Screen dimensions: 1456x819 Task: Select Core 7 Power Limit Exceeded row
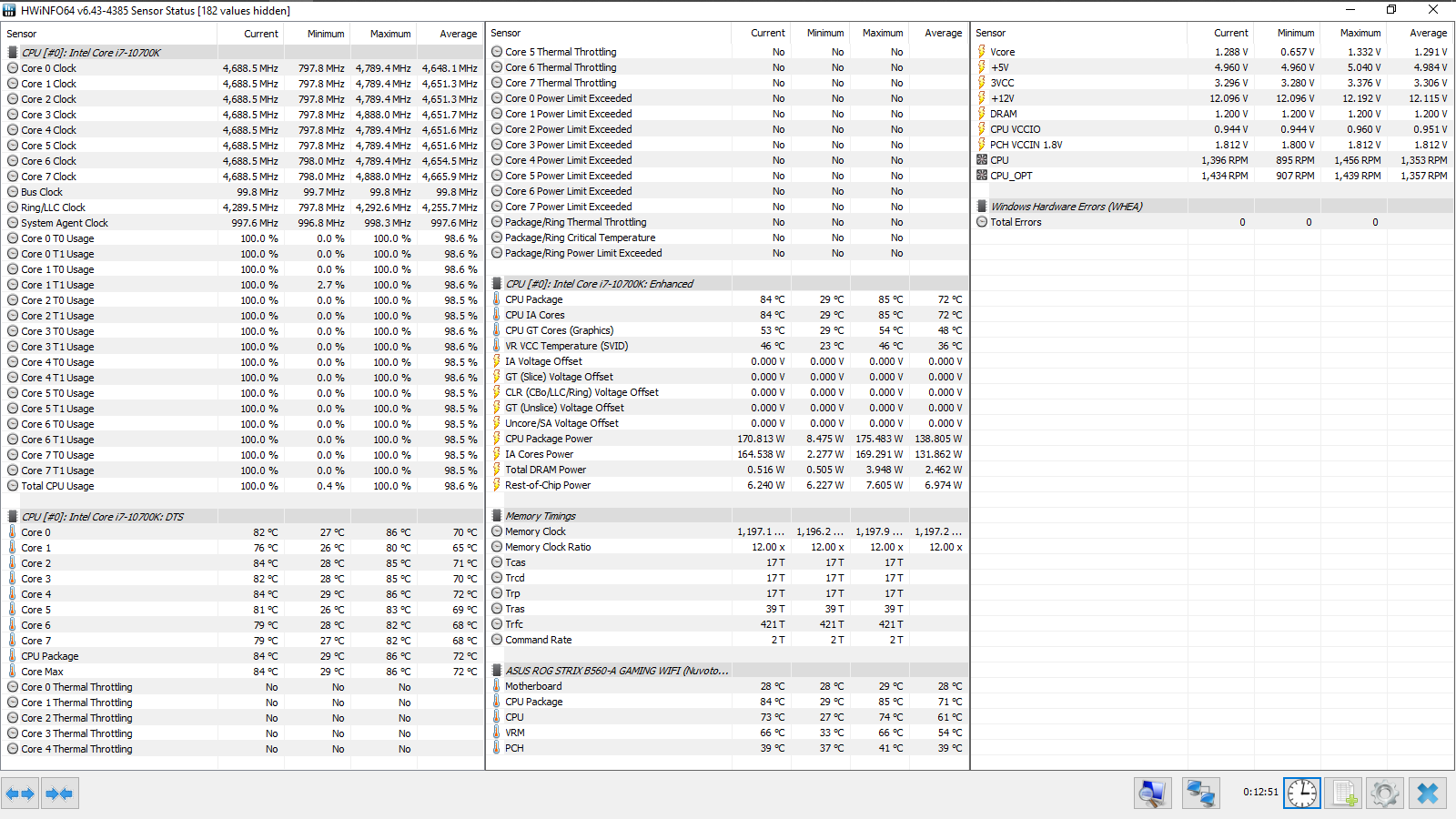click(x=727, y=207)
